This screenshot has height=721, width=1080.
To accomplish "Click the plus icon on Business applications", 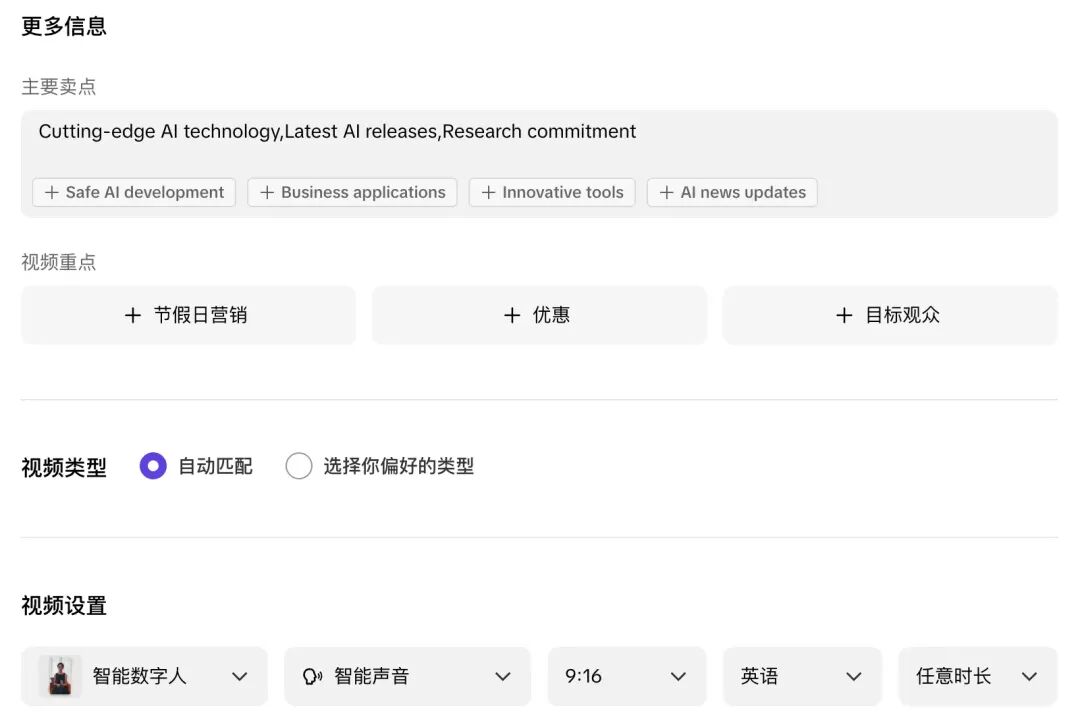I will click(267, 193).
